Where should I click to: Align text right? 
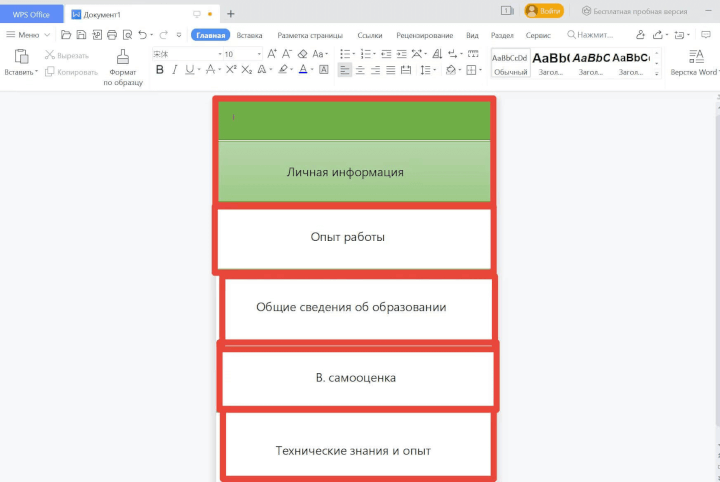[x=375, y=70]
